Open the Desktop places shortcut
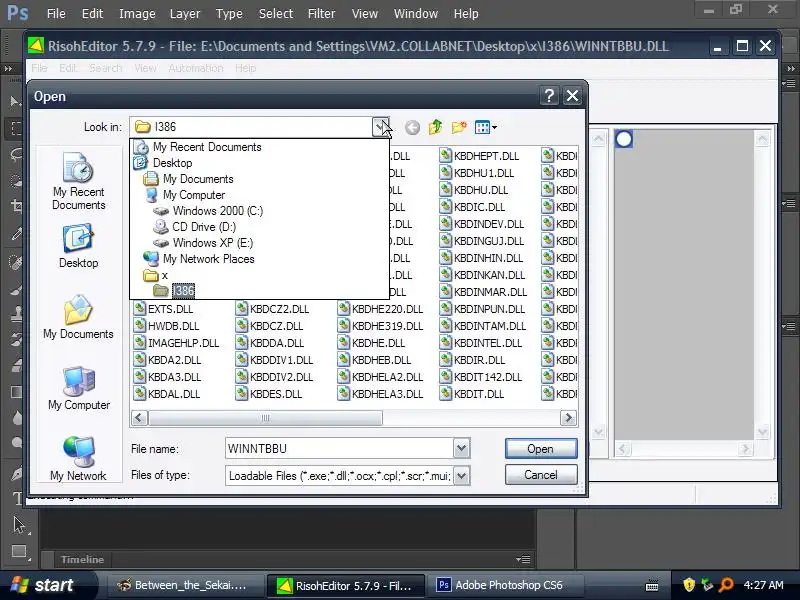The height and width of the screenshot is (600, 800). [79, 246]
